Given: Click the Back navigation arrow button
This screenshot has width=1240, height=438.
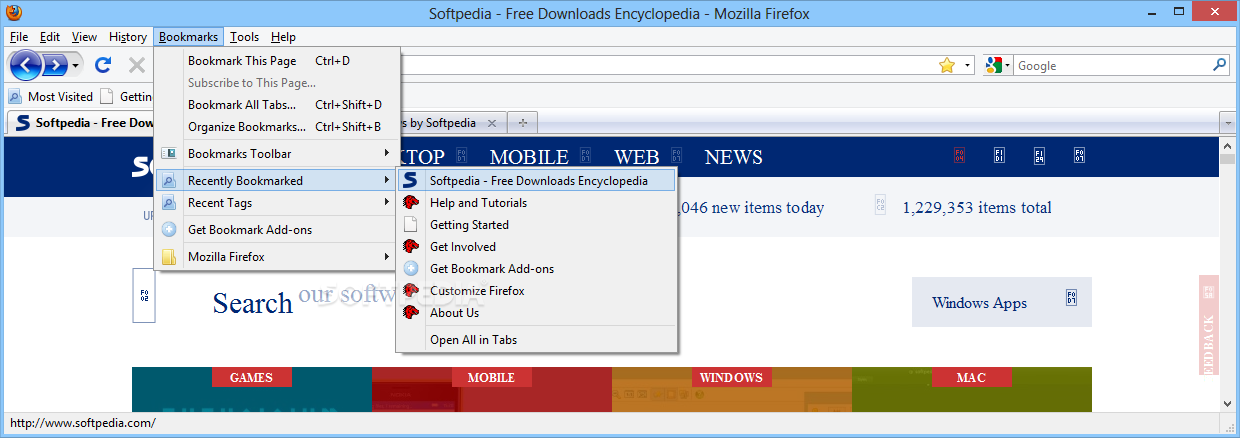Looking at the screenshot, I should [x=27, y=66].
